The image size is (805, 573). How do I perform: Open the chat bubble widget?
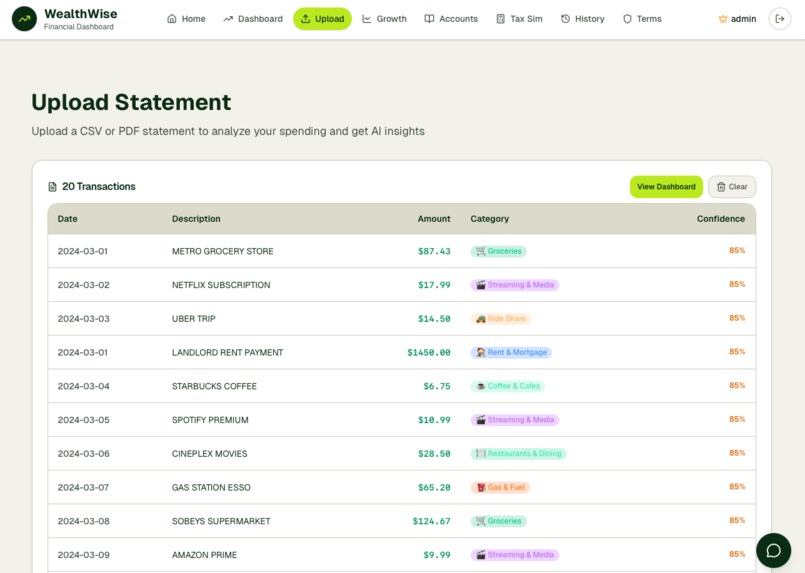click(x=773, y=550)
